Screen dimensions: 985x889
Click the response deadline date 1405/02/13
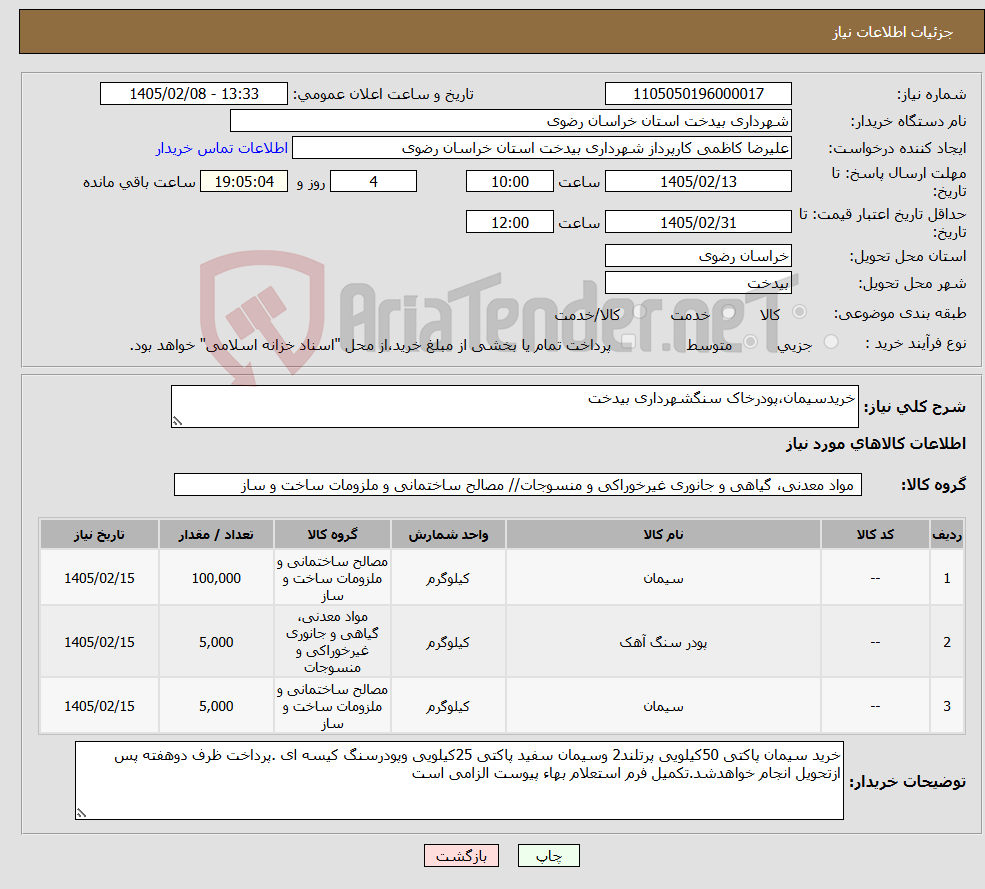pyautogui.click(x=698, y=182)
